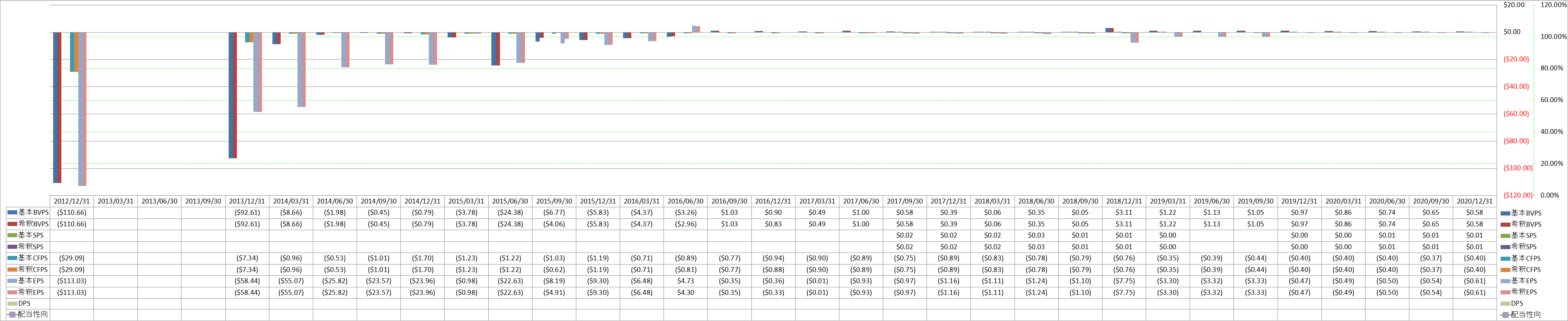Click the 希釈BVPS entry in the chart legend
The height and width of the screenshot is (321, 1568).
[1521, 224]
